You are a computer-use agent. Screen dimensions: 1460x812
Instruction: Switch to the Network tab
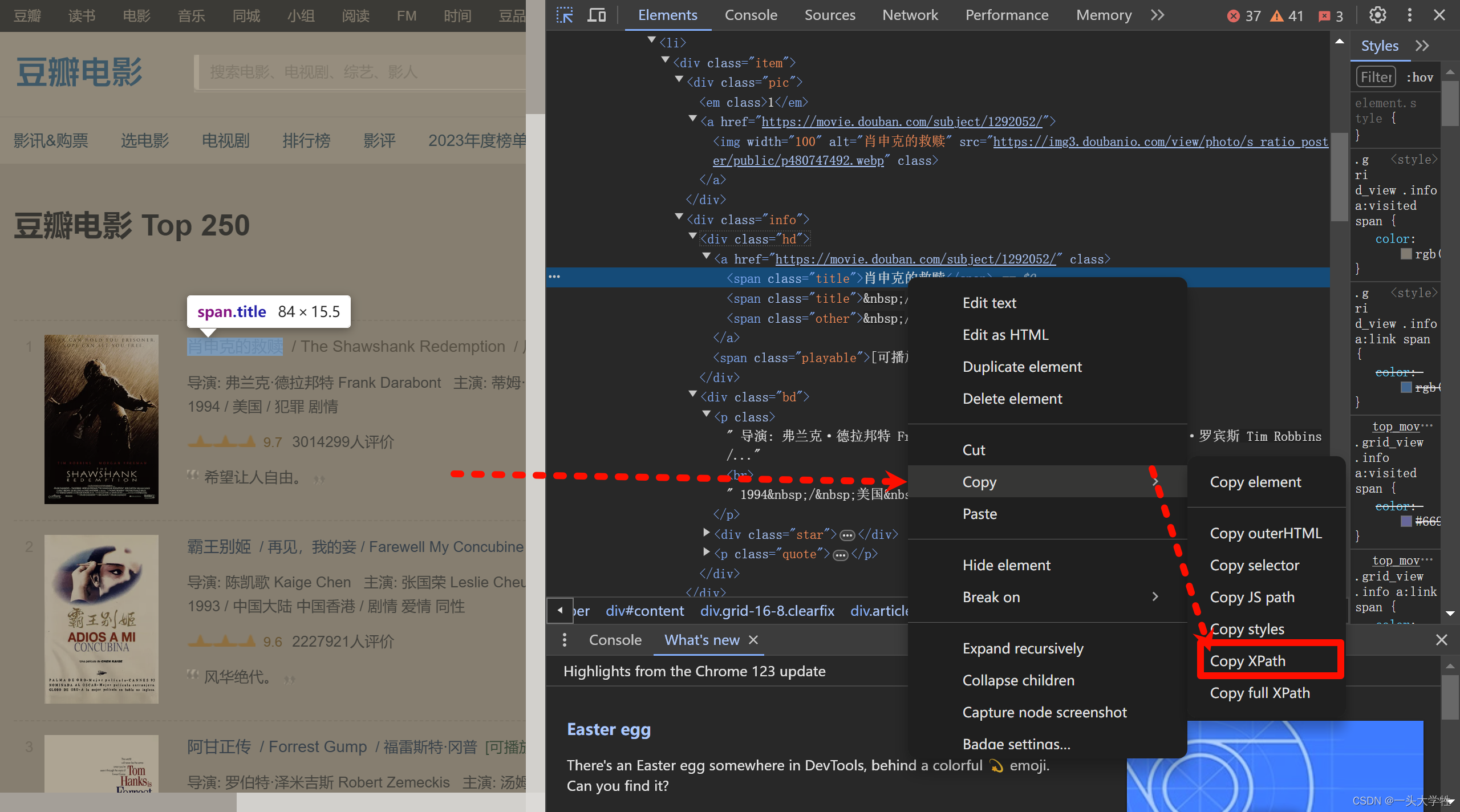tap(910, 15)
